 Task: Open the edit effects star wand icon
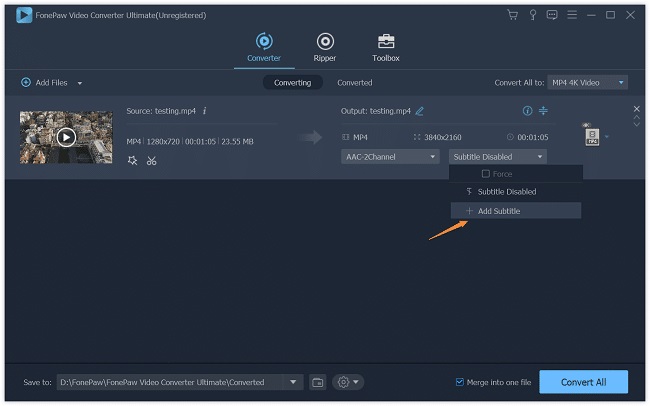[132, 160]
